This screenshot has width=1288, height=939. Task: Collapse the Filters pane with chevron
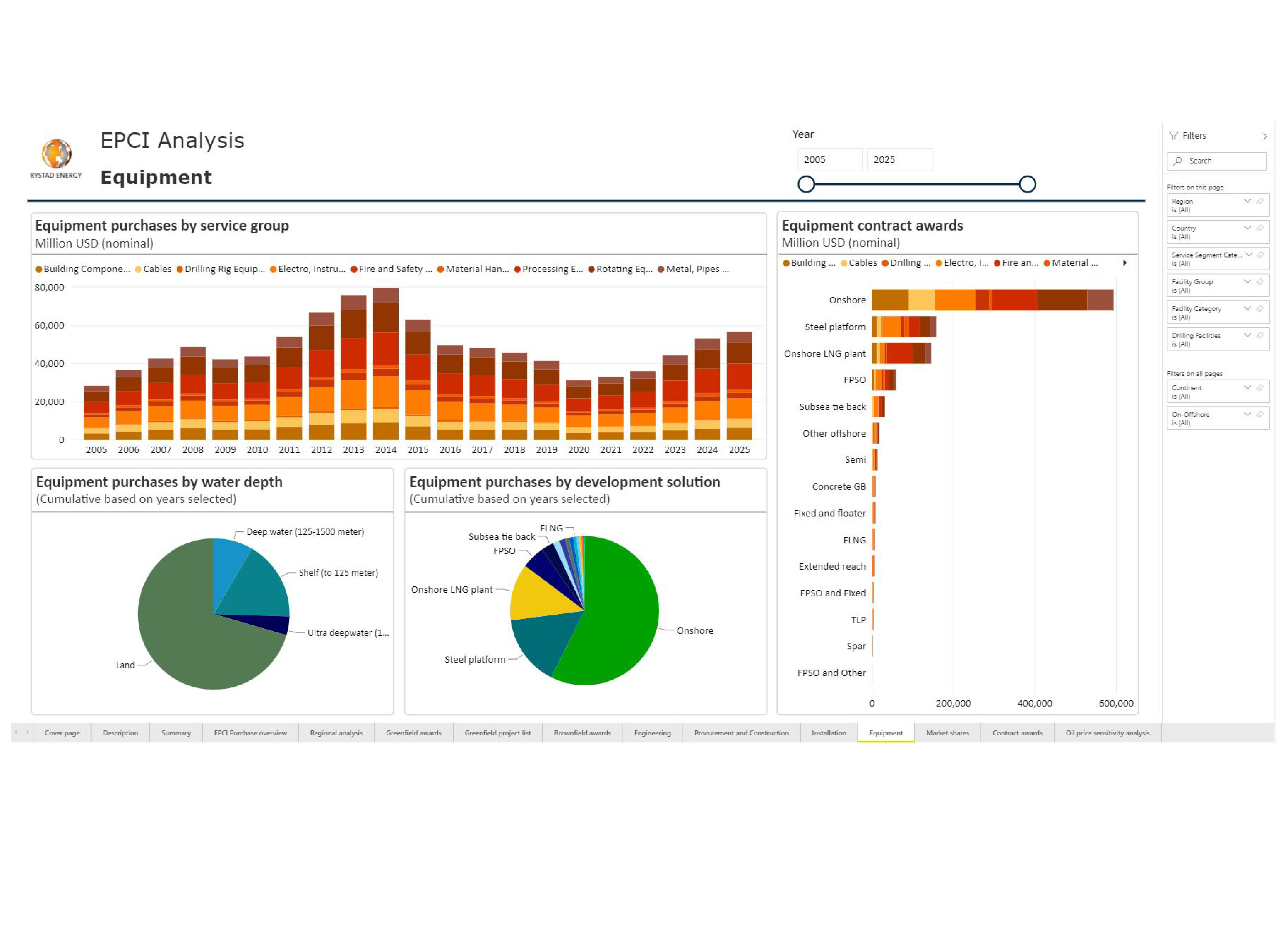point(1265,136)
